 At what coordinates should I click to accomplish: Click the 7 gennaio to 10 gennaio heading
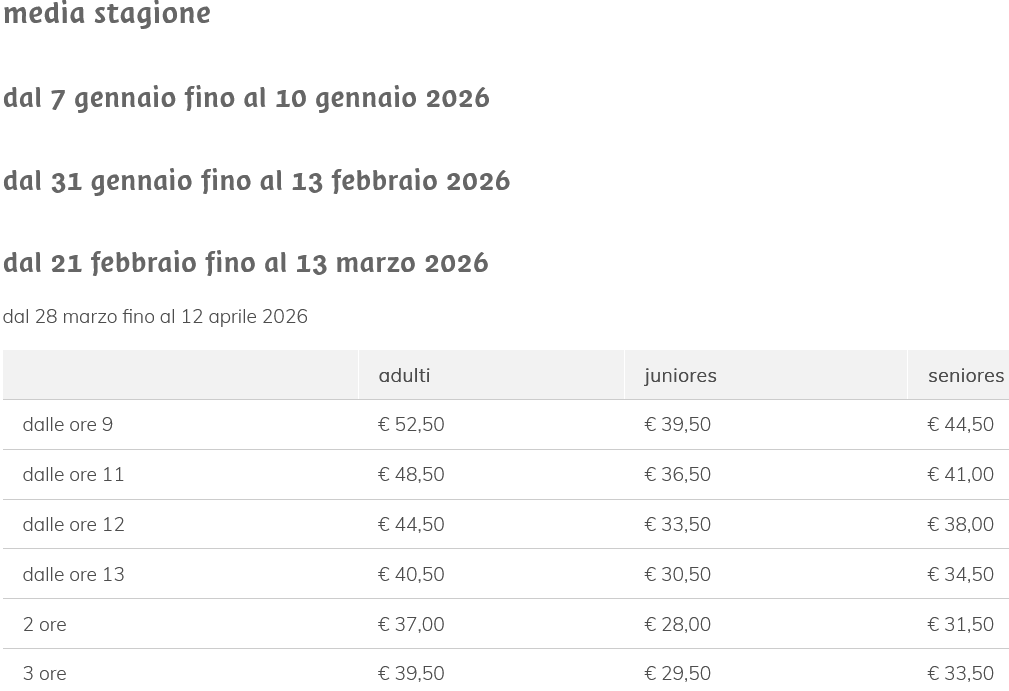tap(246, 97)
